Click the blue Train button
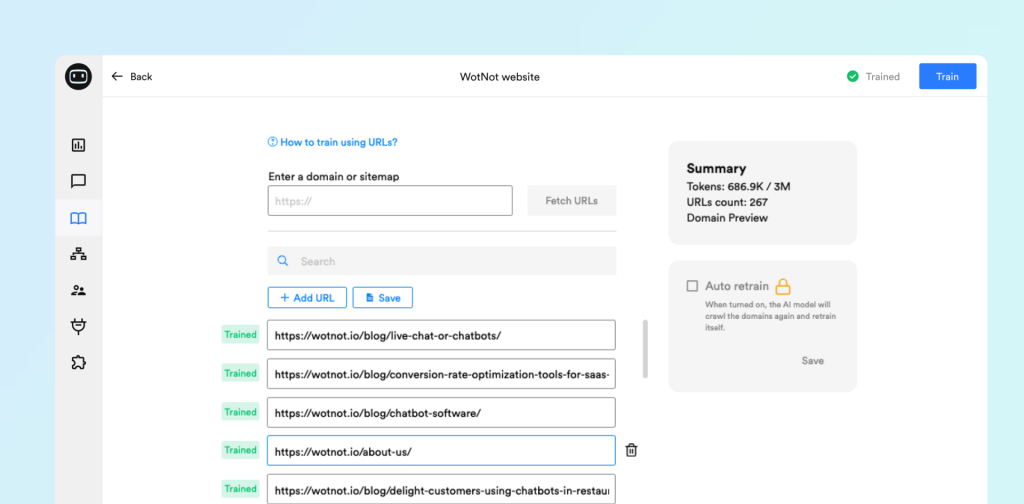 948,76
